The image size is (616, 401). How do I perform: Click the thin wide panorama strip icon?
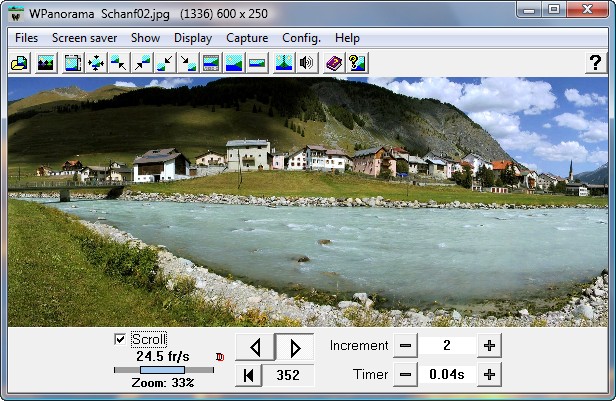(257, 63)
